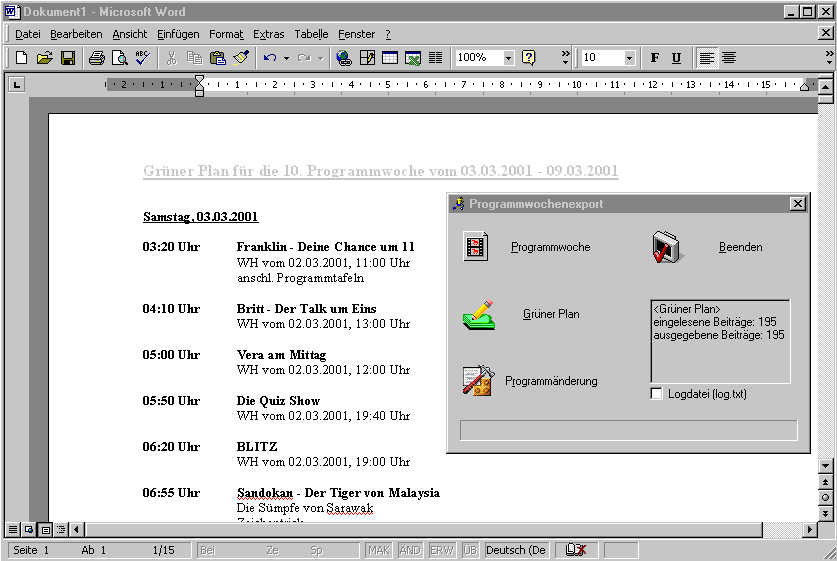Toggle the MAK status indicator
The height and width of the screenshot is (561, 837).
click(379, 550)
